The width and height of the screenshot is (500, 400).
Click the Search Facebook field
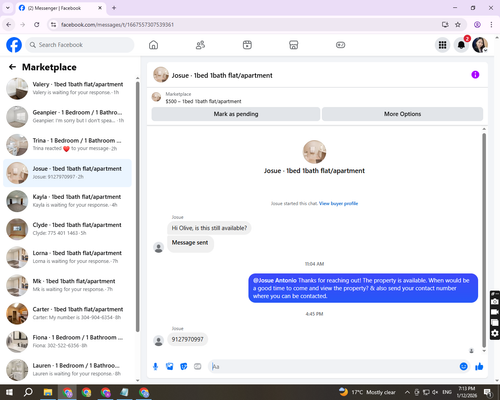click(80, 45)
